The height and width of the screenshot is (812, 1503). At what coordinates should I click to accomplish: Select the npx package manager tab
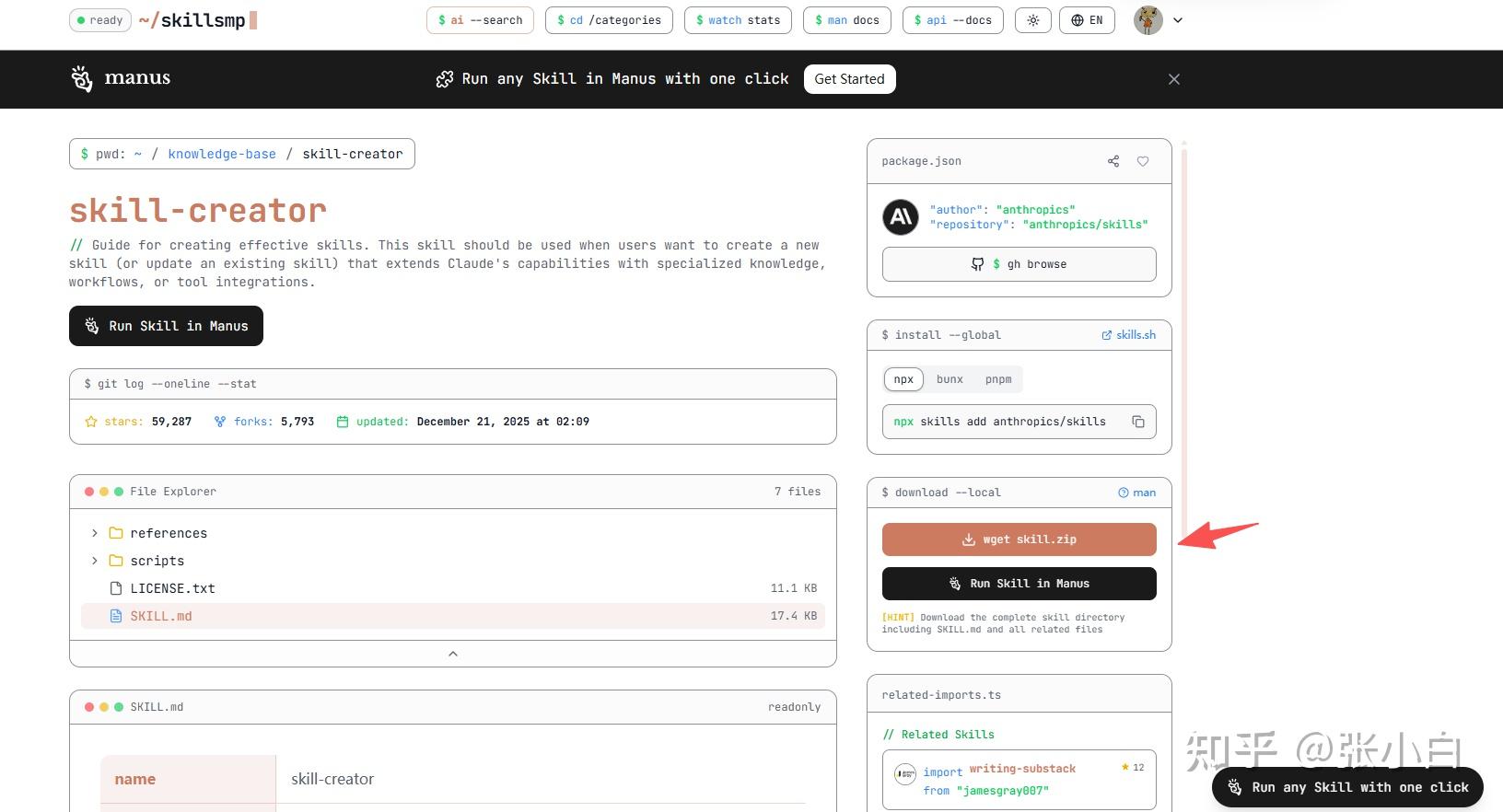903,379
